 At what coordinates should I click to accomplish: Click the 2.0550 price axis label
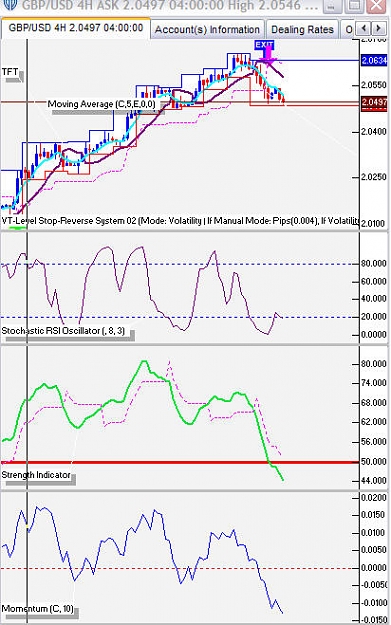(x=373, y=85)
